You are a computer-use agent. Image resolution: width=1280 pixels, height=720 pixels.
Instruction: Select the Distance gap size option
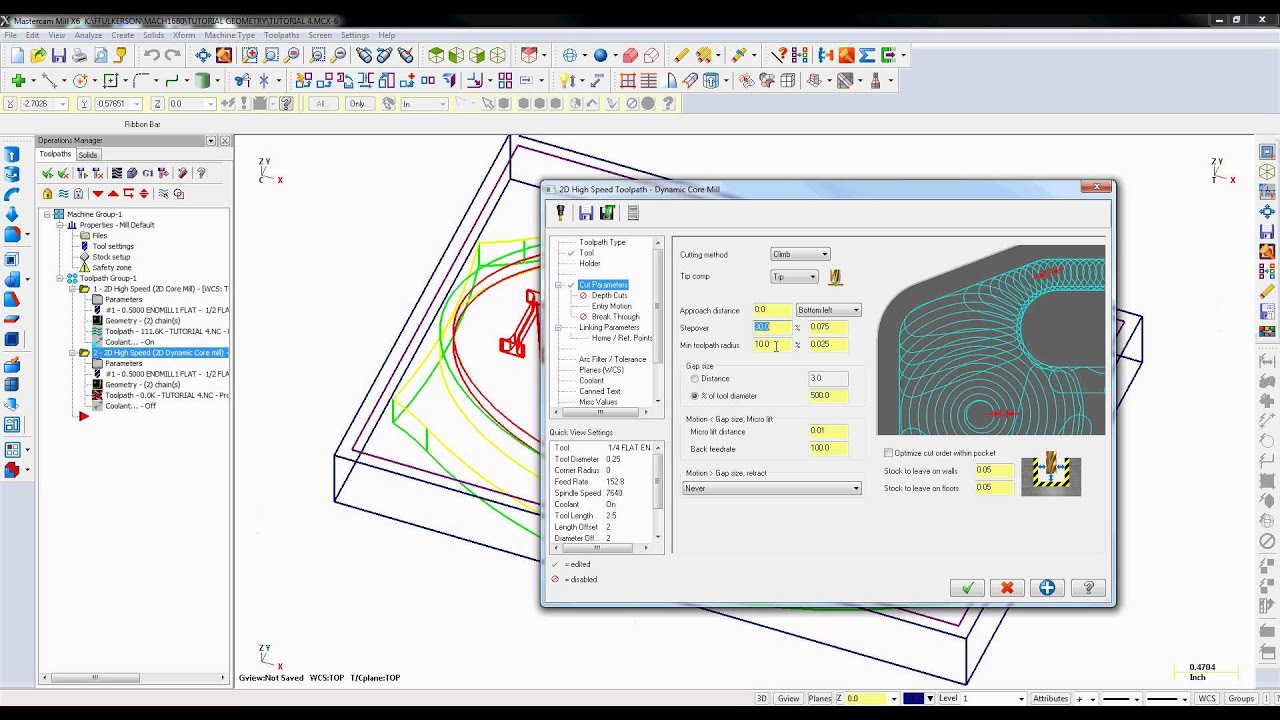tap(695, 379)
